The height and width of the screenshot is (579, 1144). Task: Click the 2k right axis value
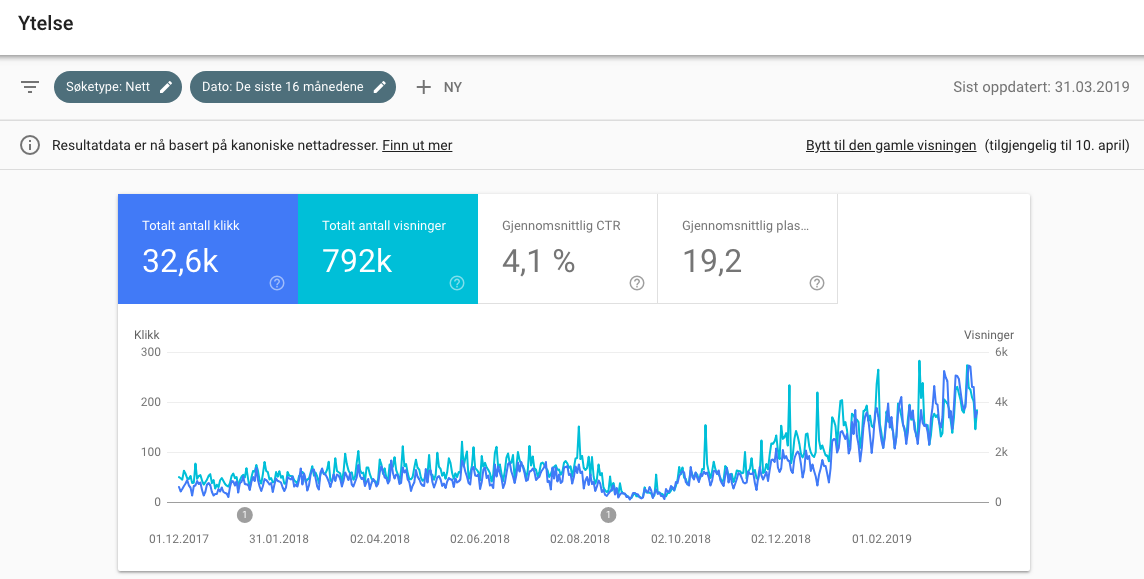1002,452
